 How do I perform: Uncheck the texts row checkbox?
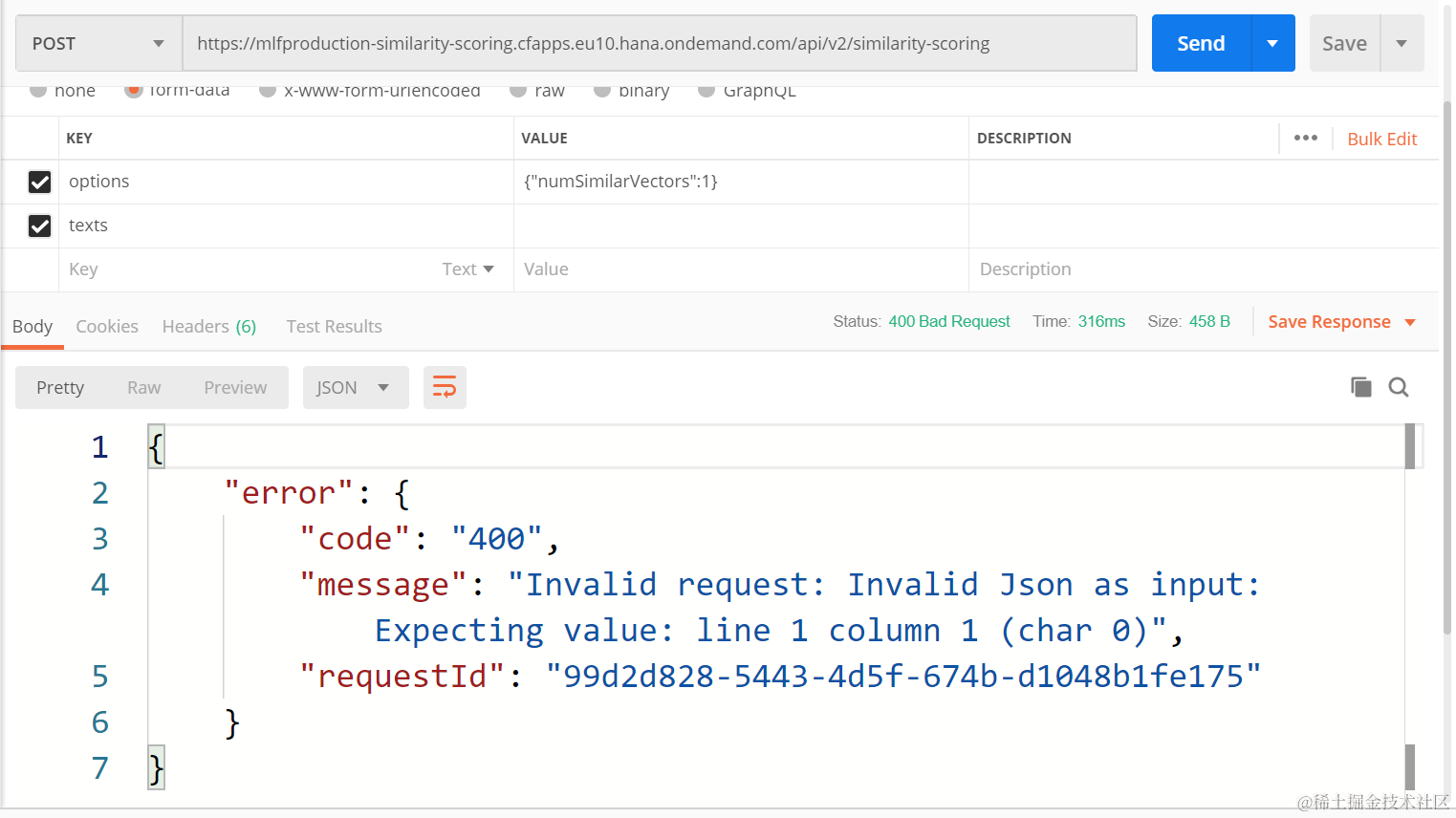pyautogui.click(x=39, y=226)
